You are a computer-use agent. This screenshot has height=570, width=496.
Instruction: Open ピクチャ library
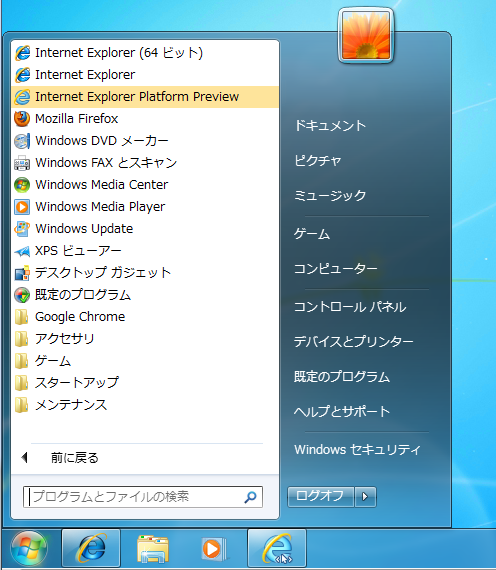point(317,161)
